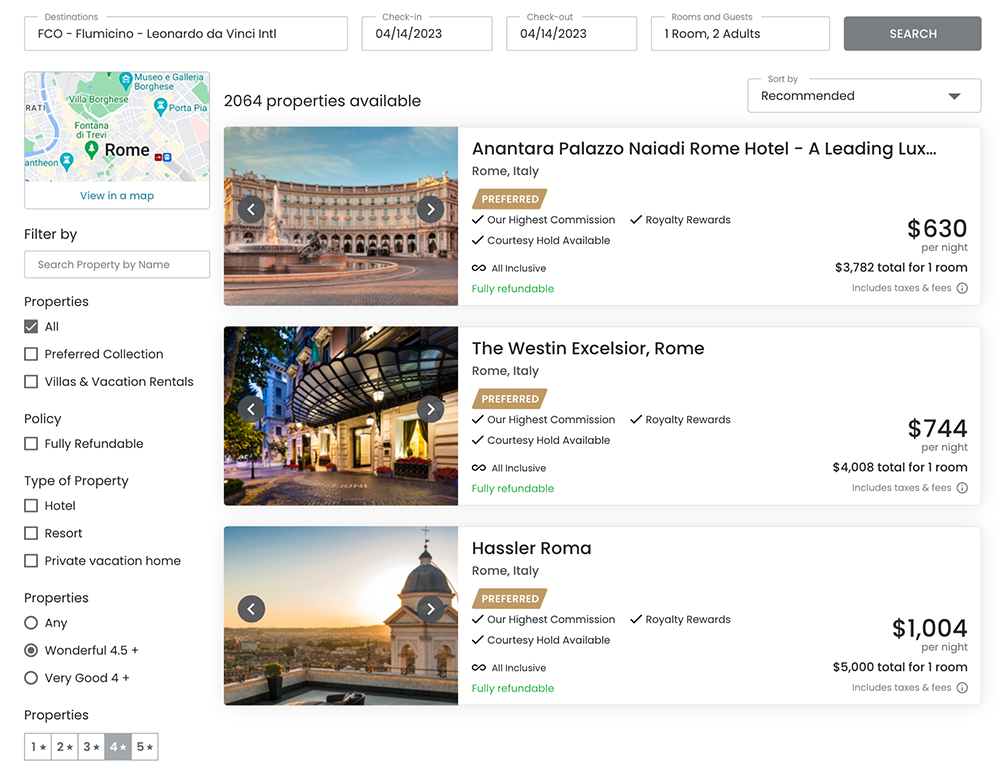Select the Very Good 4+ rating option
The width and height of the screenshot is (1000, 774).
click(x=31, y=678)
